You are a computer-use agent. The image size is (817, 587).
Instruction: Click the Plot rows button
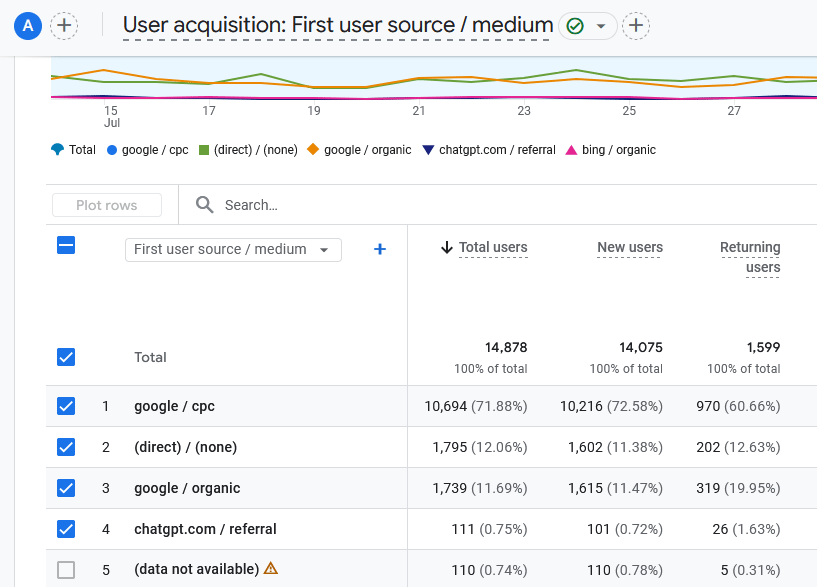[x=107, y=205]
